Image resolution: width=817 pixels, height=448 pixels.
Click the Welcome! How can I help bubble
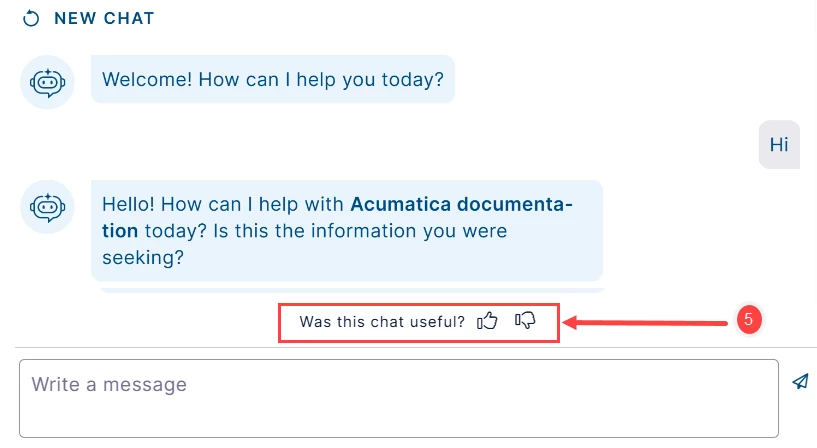[x=273, y=79]
